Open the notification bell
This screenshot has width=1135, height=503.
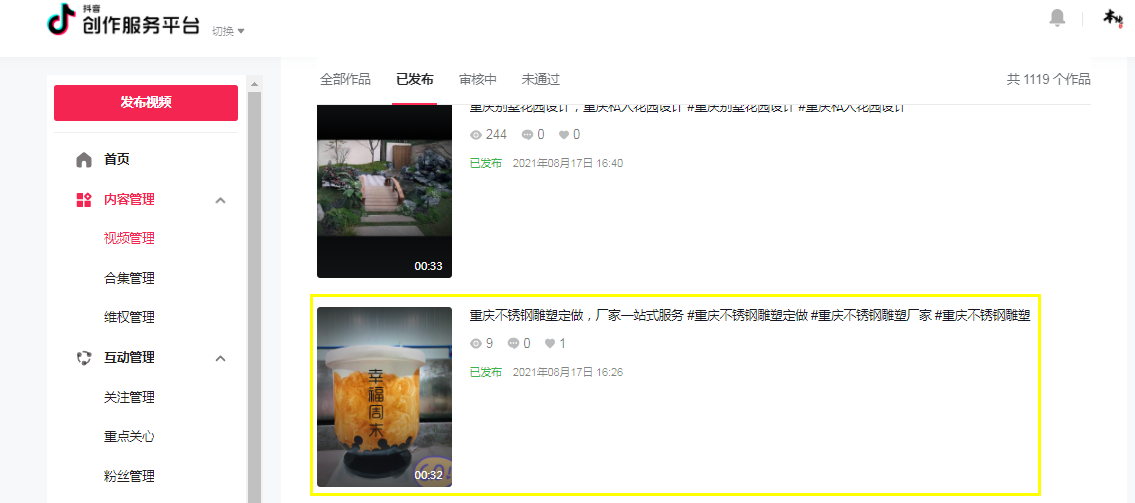tap(1058, 18)
